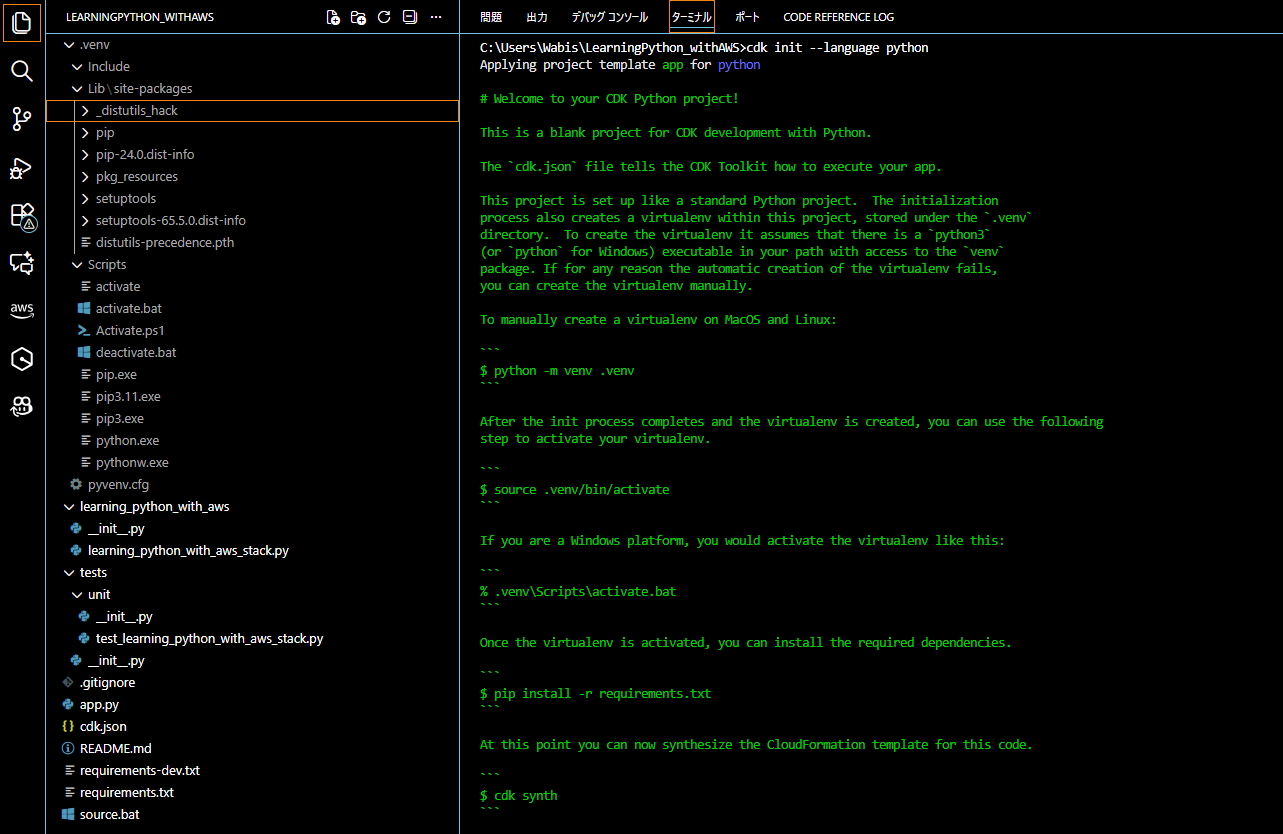This screenshot has height=834, width=1283.
Task: Click the New File icon in Explorer header
Action: (333, 17)
